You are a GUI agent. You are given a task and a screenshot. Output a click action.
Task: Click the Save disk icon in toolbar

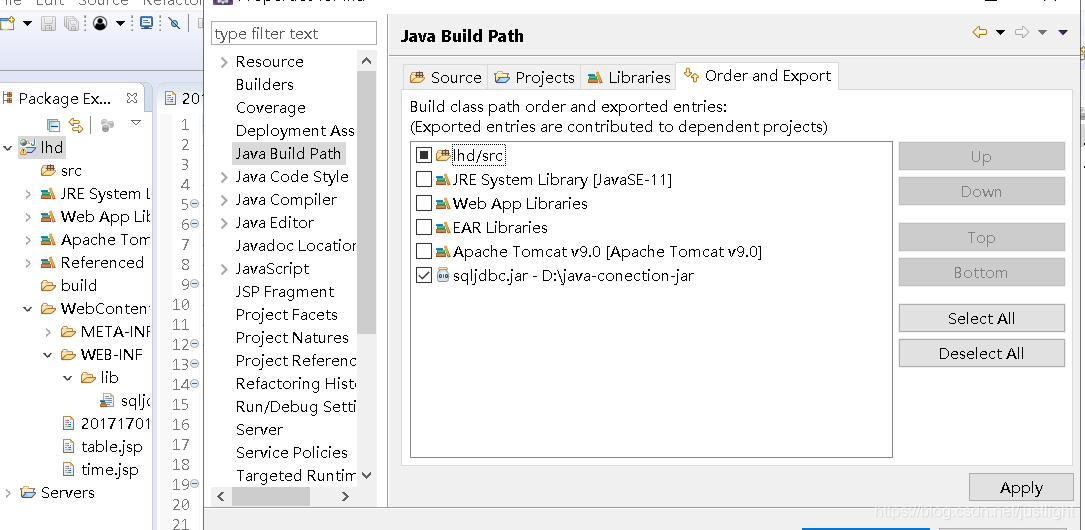48,24
